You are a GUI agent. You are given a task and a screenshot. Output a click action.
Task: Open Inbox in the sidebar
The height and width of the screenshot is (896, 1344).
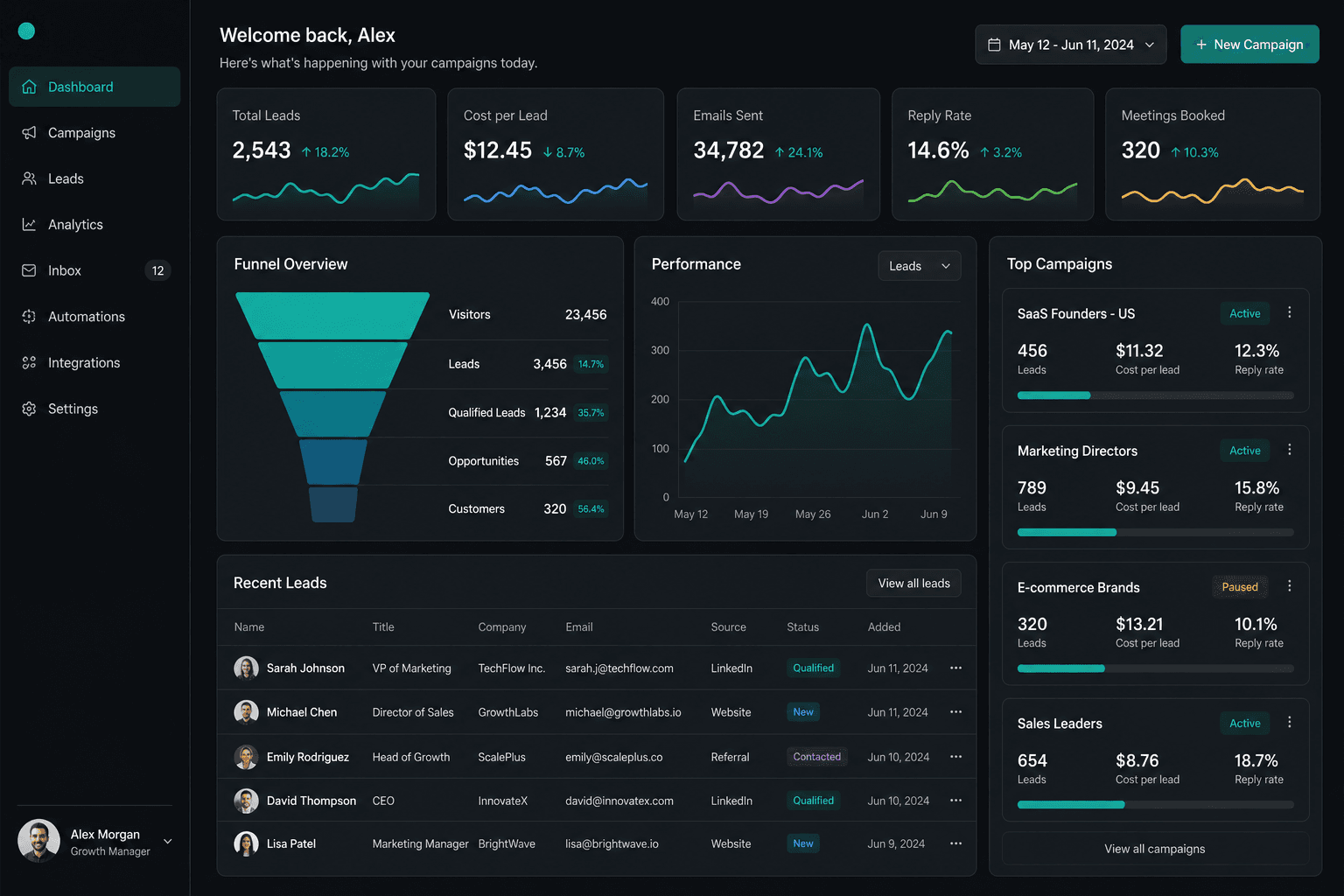[94, 270]
